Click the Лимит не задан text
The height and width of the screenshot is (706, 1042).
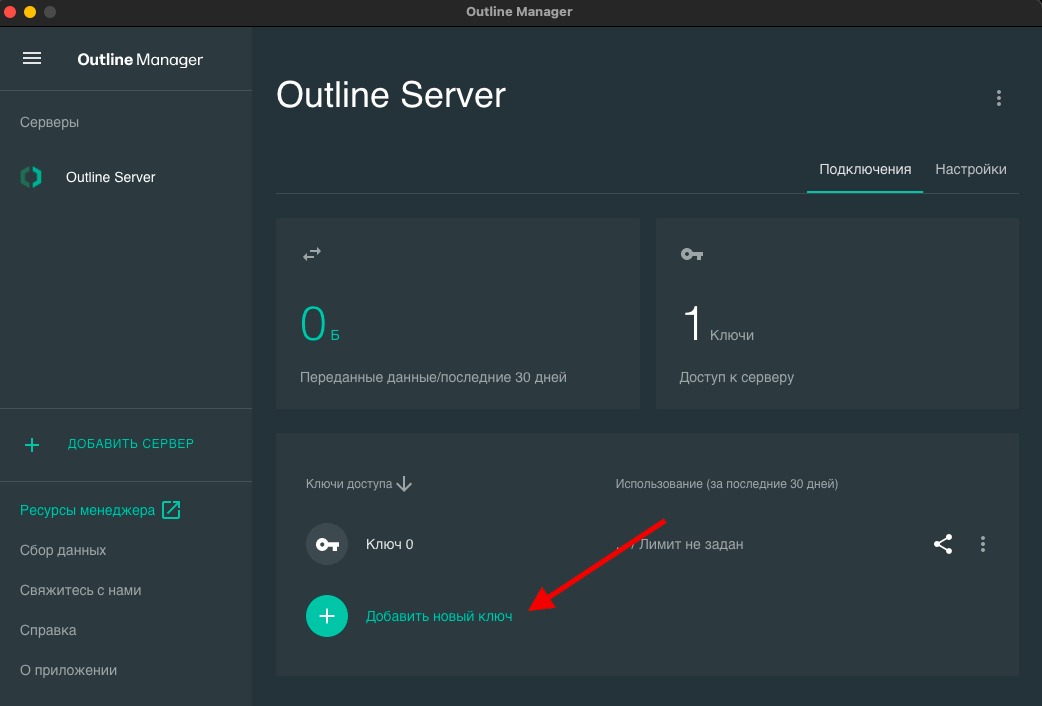(691, 544)
